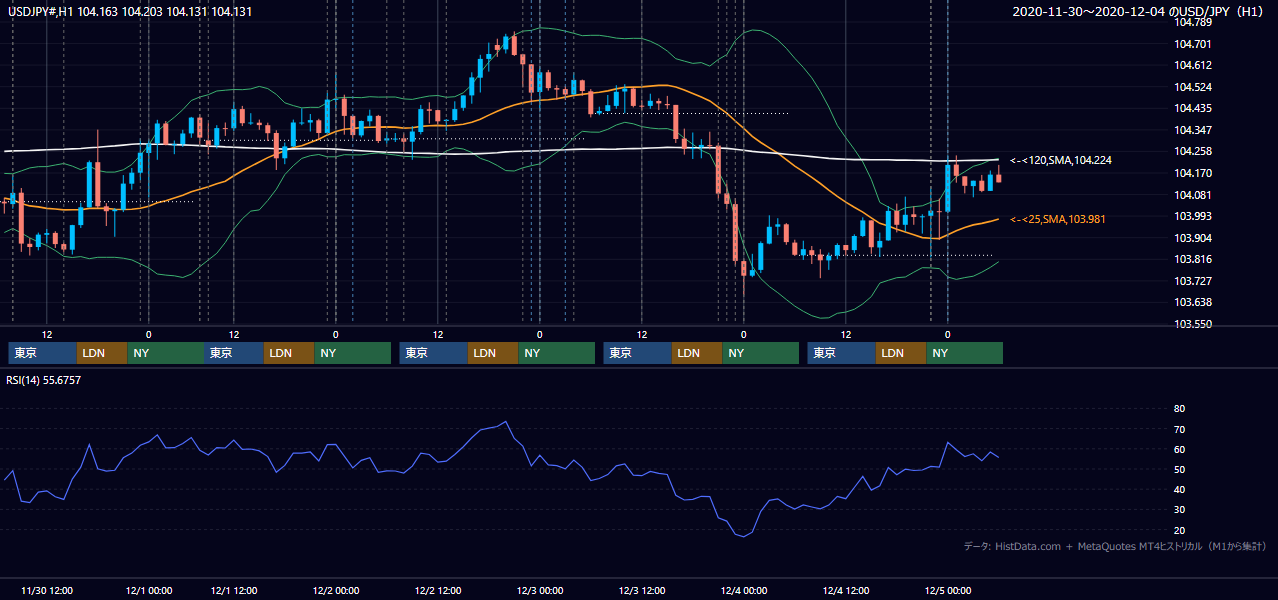Click the 103.550 price axis label
Image resolution: width=1278 pixels, height=600 pixels.
coord(1193,324)
